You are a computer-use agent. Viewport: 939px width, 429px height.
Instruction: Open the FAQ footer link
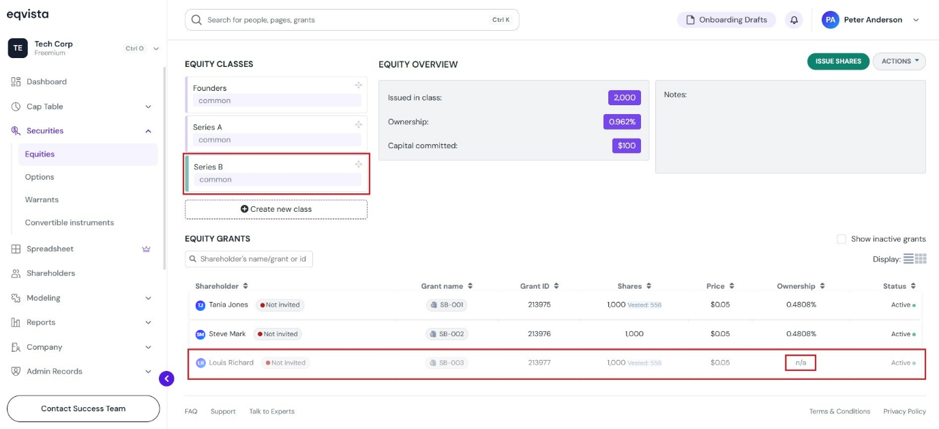click(191, 412)
